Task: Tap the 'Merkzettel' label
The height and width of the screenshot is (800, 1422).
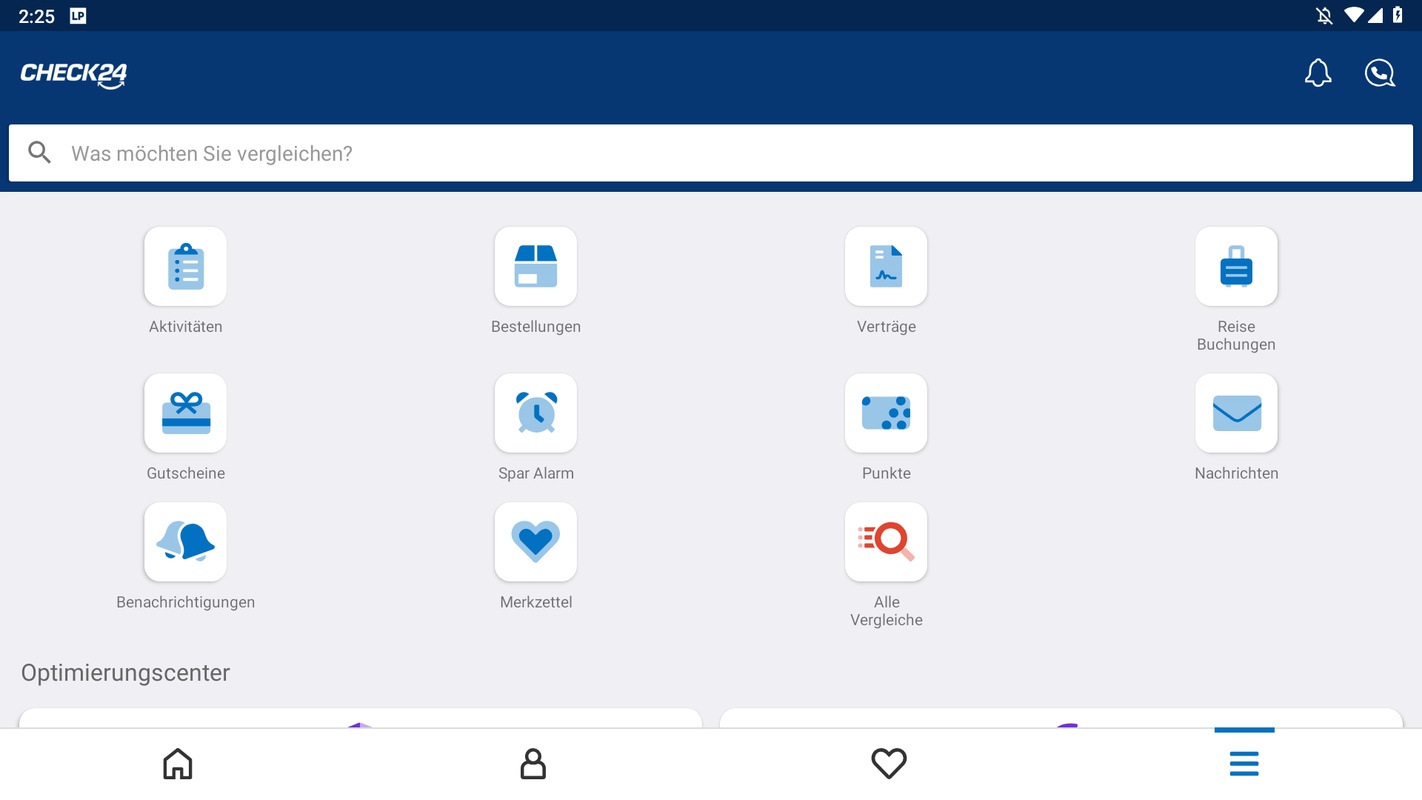Action: click(x=536, y=603)
